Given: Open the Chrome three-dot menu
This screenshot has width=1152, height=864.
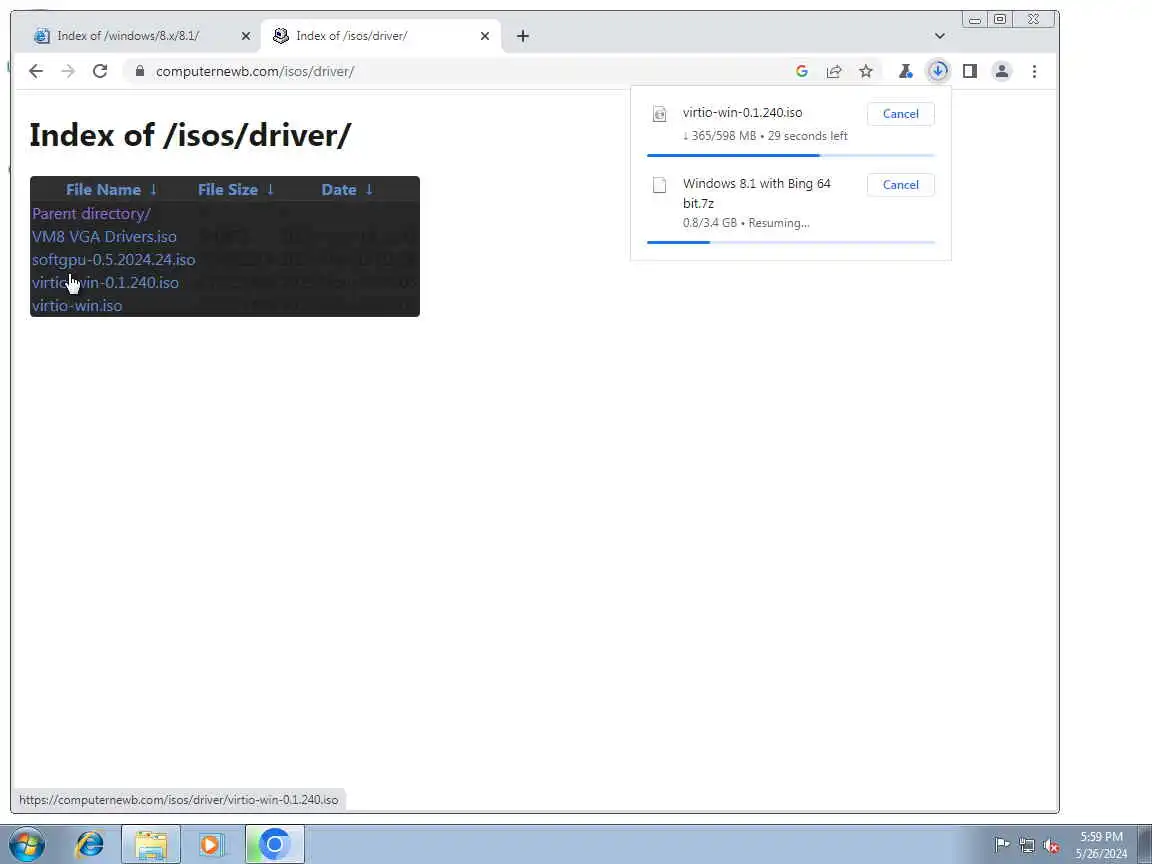Looking at the screenshot, I should click(1034, 71).
